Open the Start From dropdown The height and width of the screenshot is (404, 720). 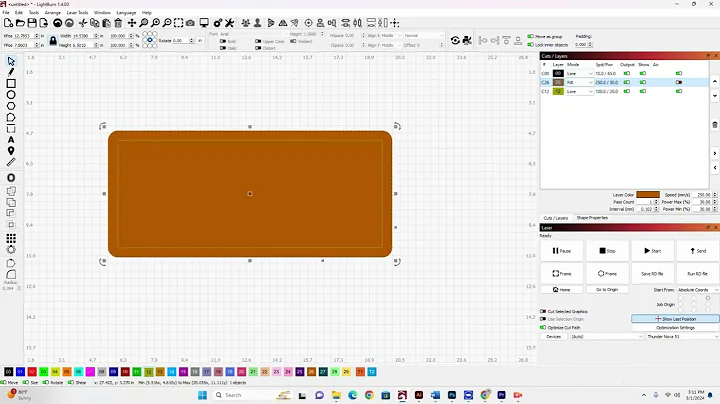698,290
